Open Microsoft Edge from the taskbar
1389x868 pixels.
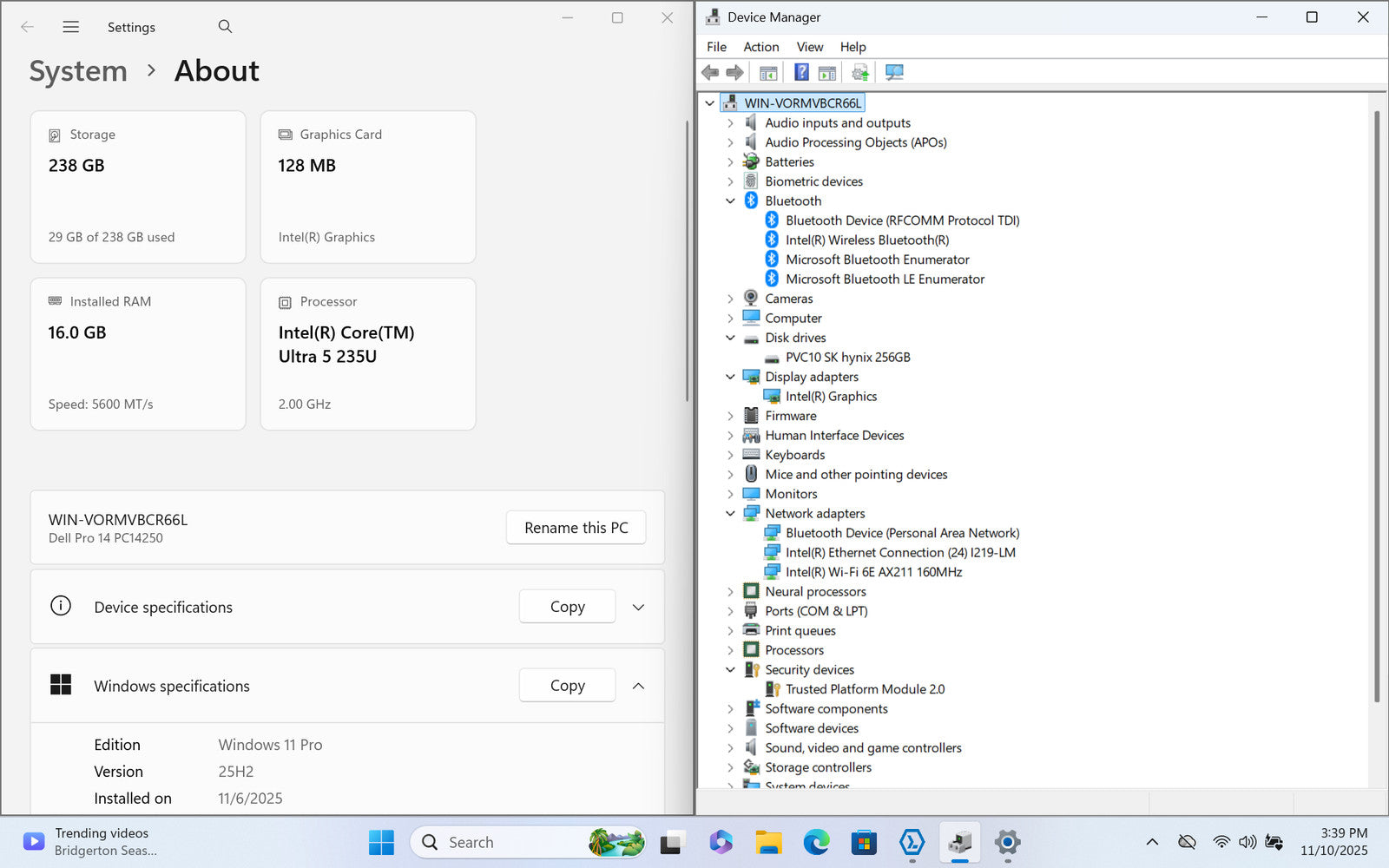(x=816, y=842)
